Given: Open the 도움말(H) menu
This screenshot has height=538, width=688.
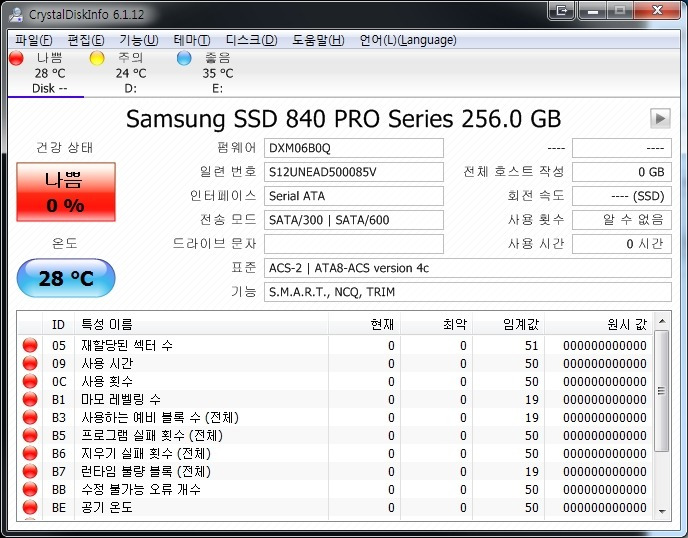Looking at the screenshot, I should 319,40.
